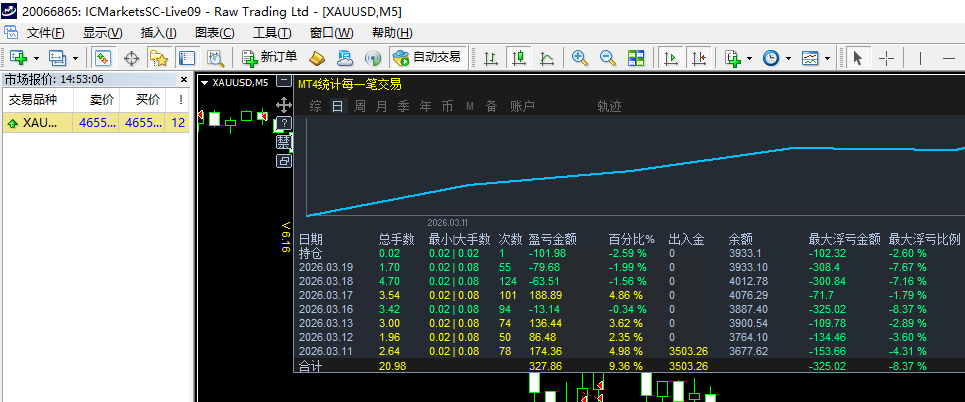This screenshot has height=402, width=965.
Task: Open the 显示(V) menu
Action: pyautogui.click(x=102, y=33)
